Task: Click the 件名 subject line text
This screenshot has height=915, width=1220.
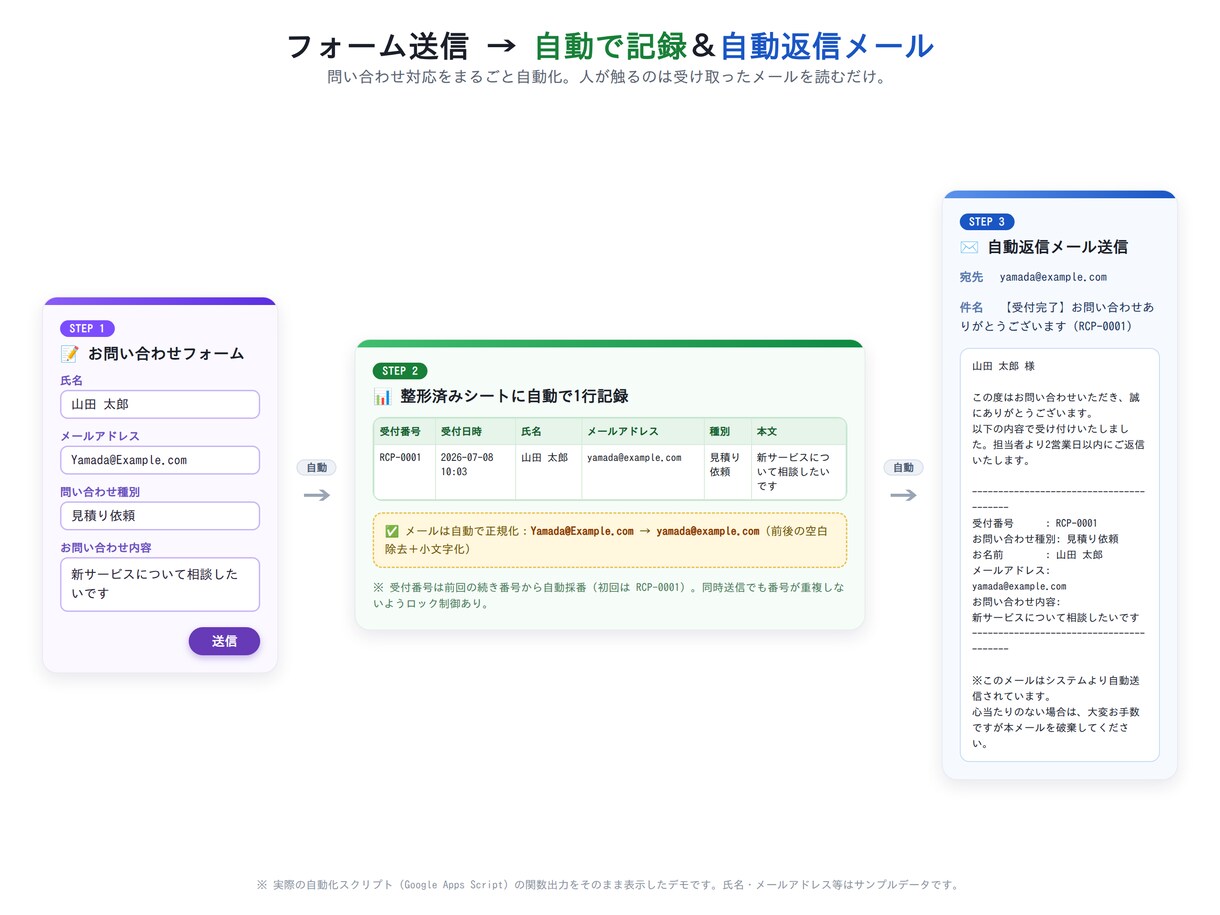Action: [1058, 316]
